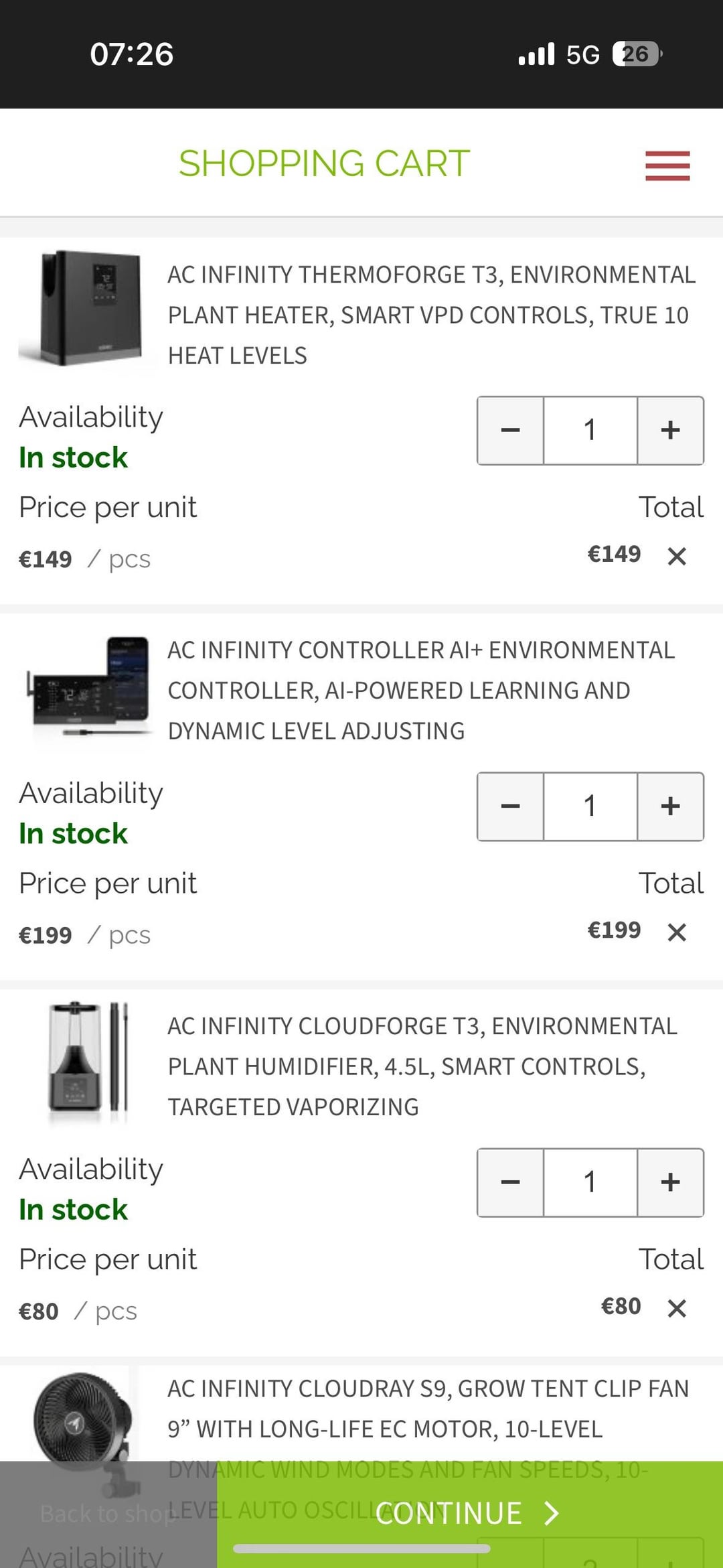Viewport: 723px width, 1568px height.
Task: Increase Thermoforge T3 quantity with plus
Action: pyautogui.click(x=670, y=430)
